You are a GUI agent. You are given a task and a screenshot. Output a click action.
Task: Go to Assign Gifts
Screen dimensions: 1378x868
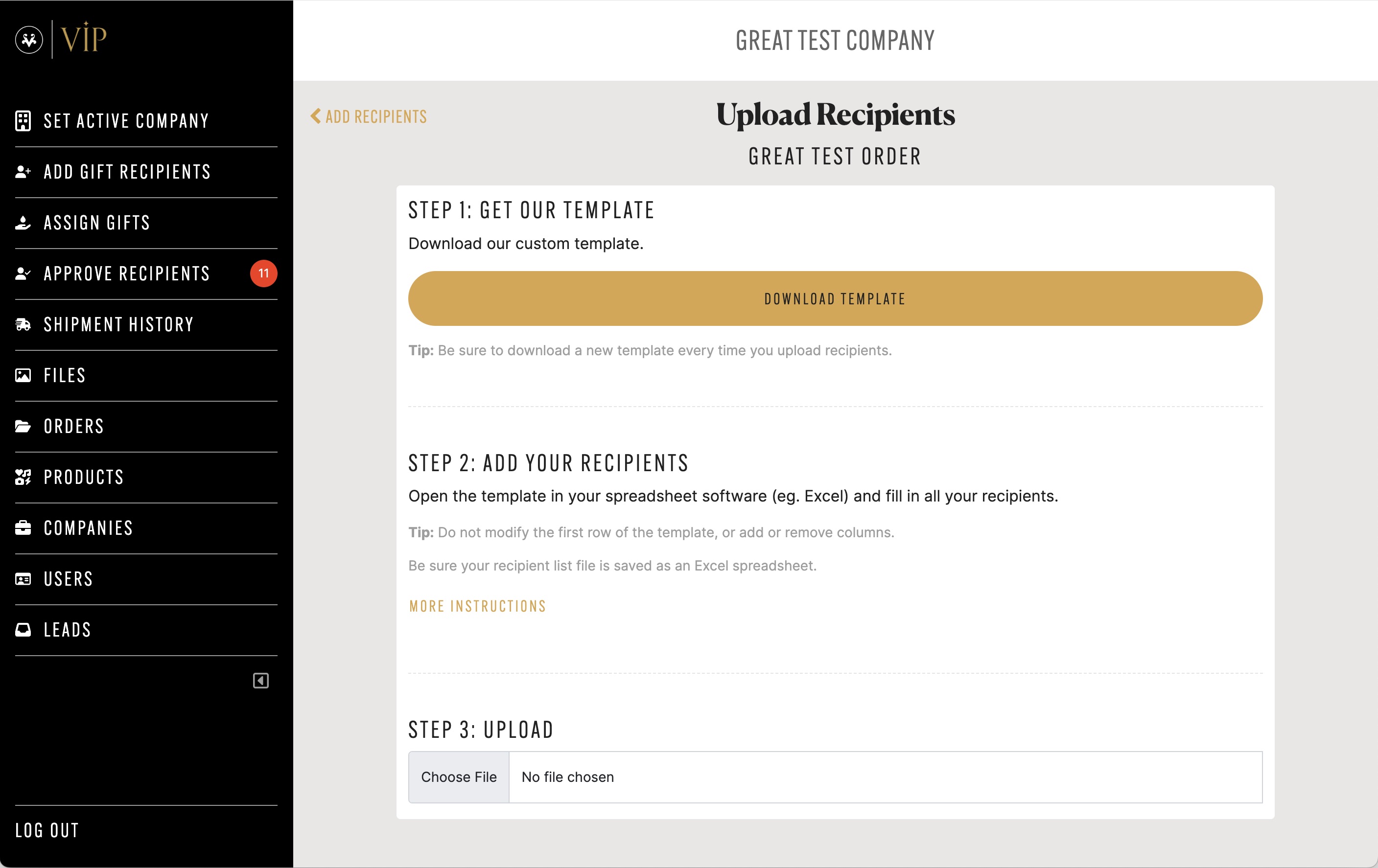tap(146, 223)
